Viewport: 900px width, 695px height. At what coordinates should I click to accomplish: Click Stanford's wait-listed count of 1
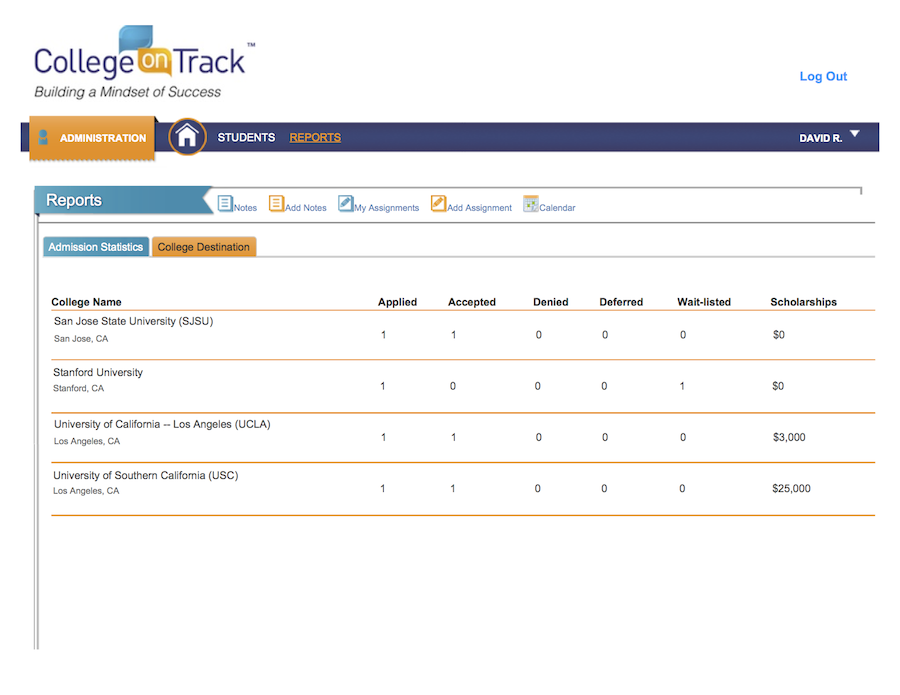682,386
